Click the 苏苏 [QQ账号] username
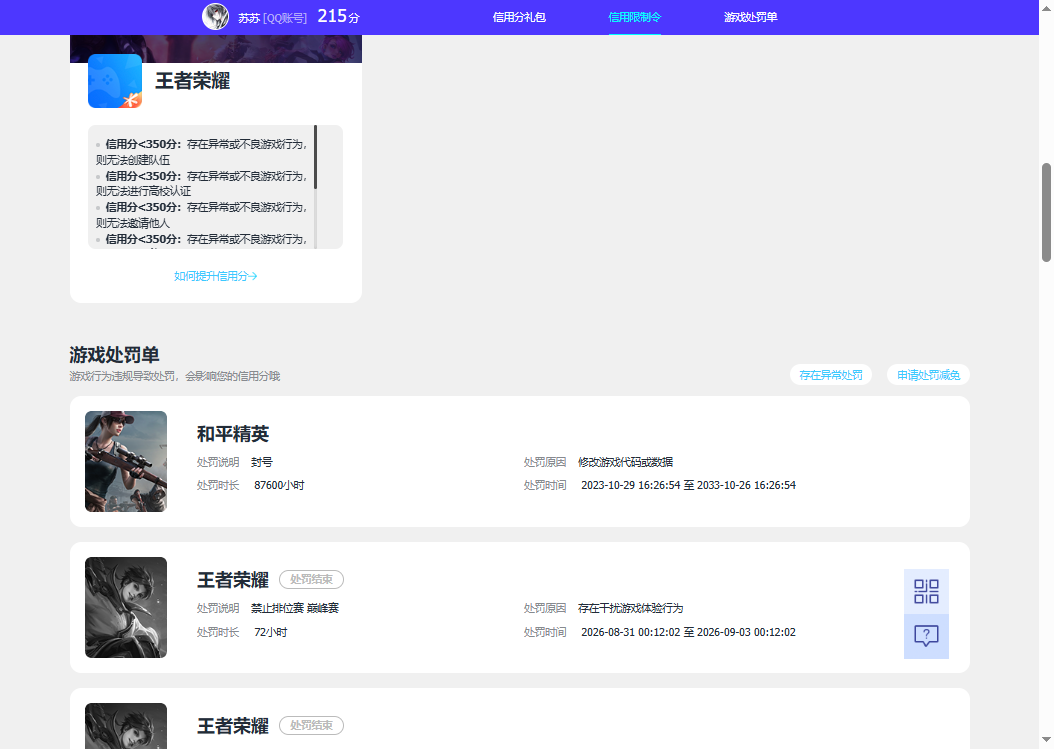 click(272, 18)
